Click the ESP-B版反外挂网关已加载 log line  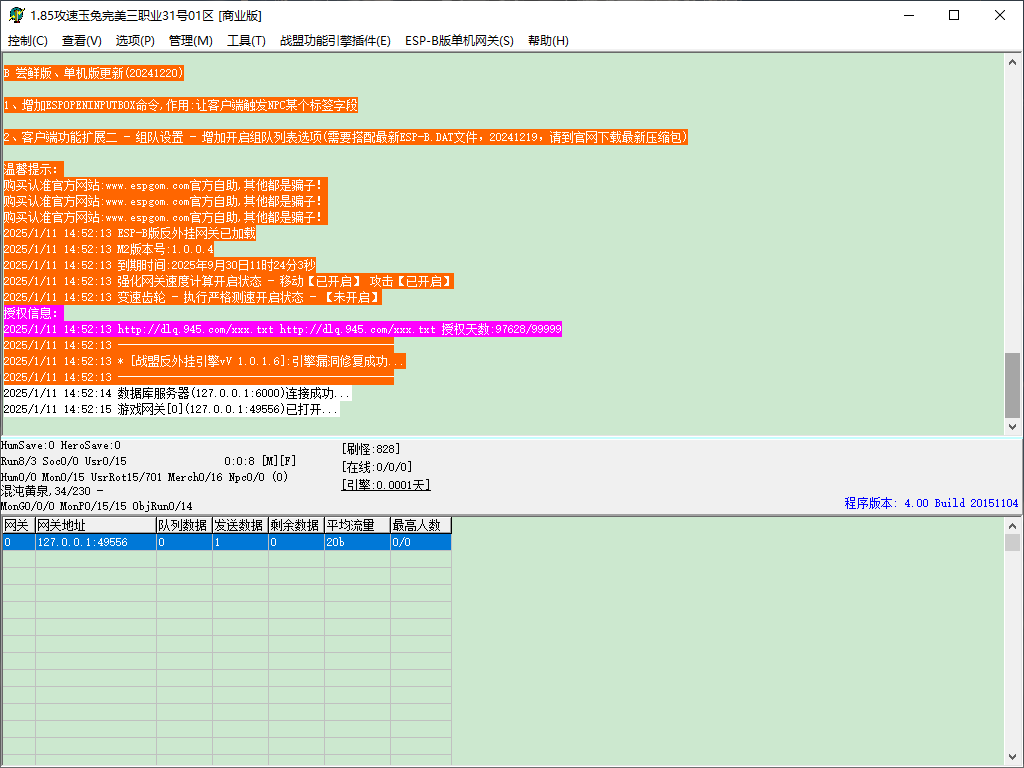pos(129,233)
